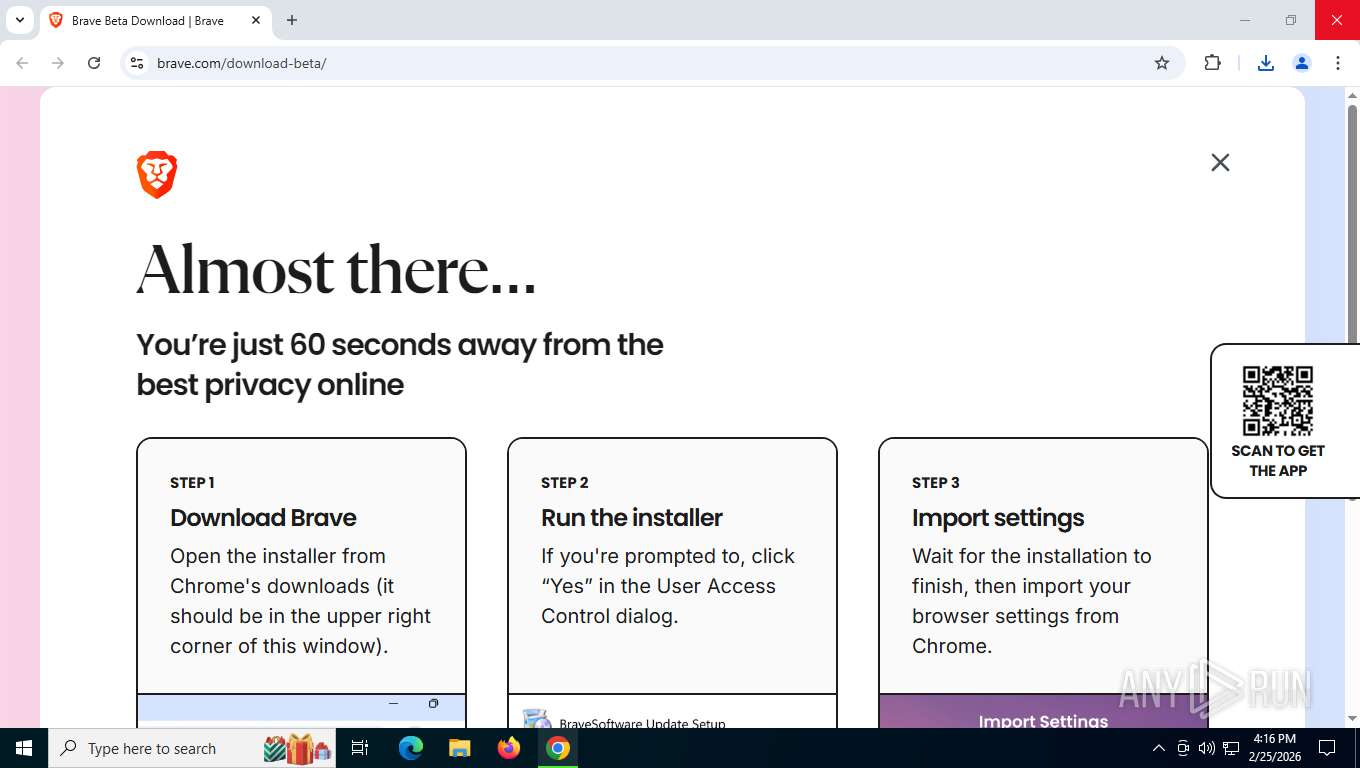1360x768 pixels.
Task: Close the Brave Beta Download tab
Action: coord(256,20)
